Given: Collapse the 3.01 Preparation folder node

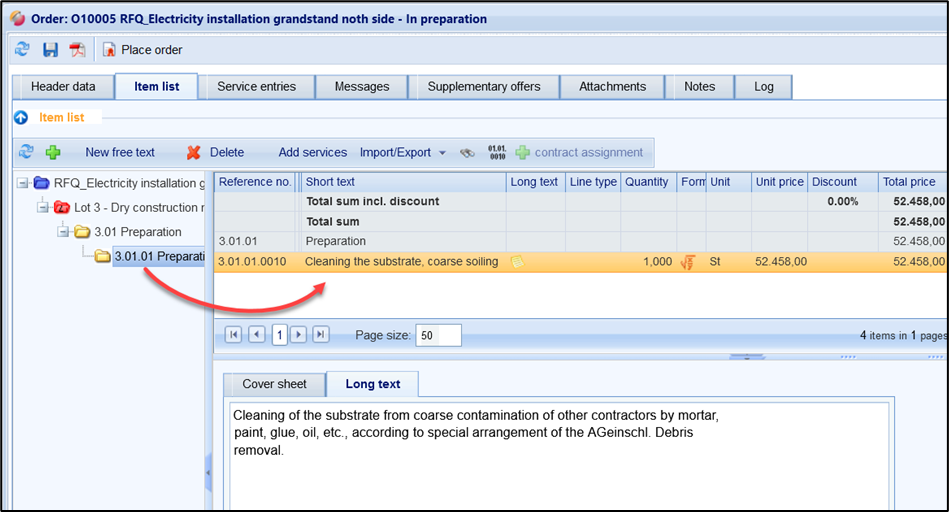Looking at the screenshot, I should 63,232.
